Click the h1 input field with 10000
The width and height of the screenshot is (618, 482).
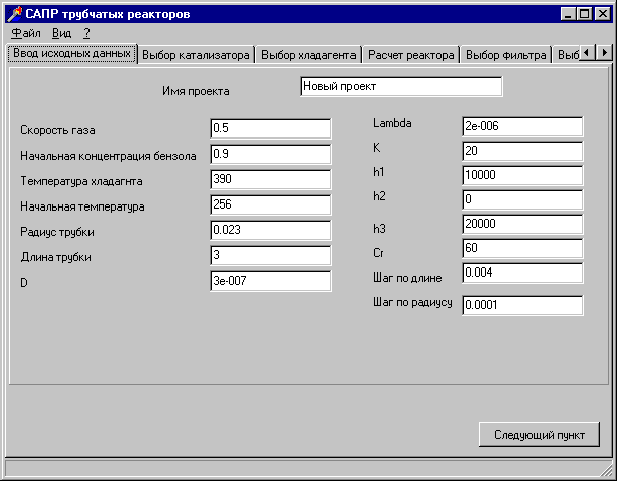pos(523,175)
